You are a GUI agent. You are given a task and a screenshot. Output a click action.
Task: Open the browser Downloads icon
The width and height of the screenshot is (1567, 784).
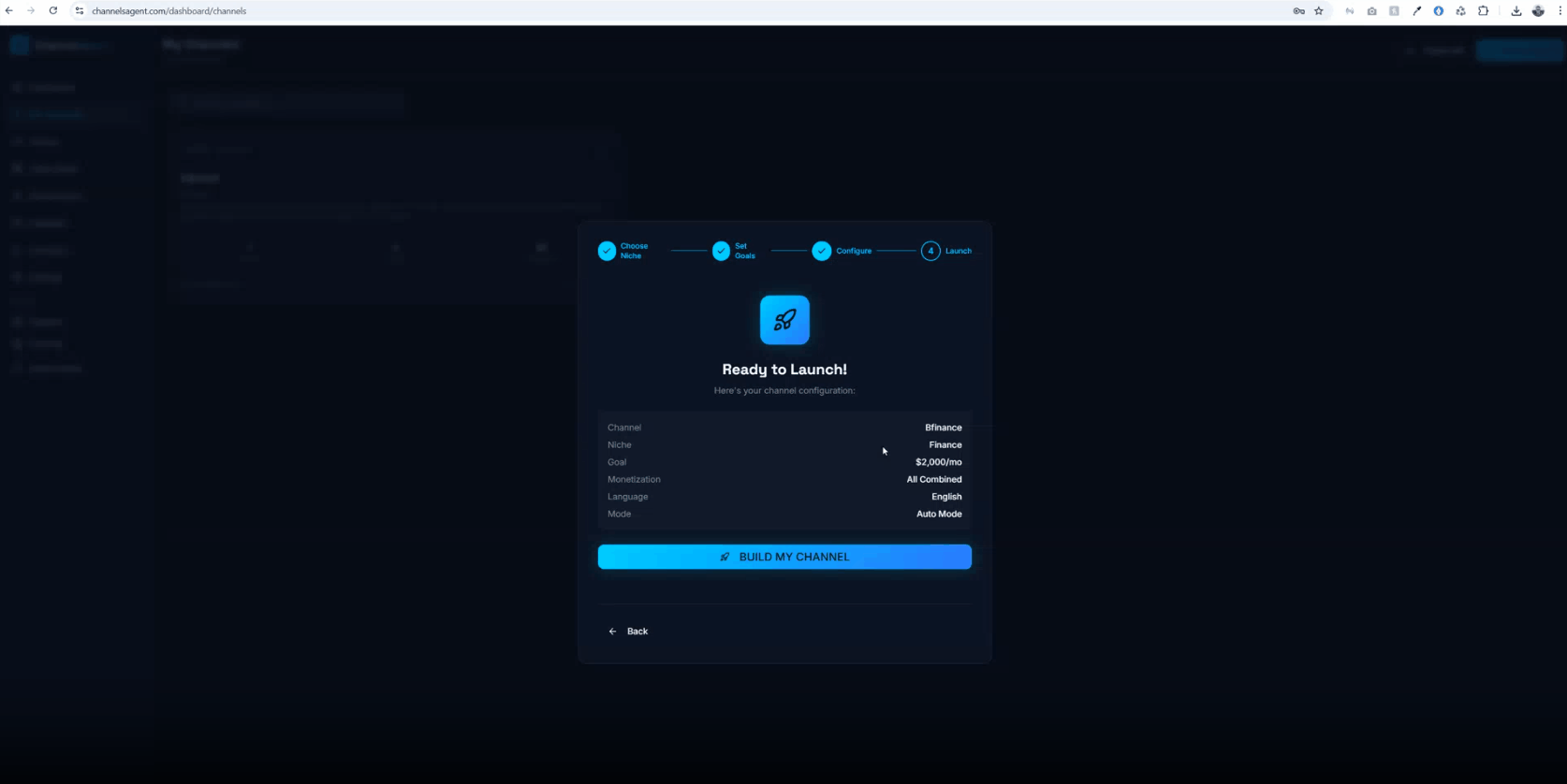tap(1516, 11)
